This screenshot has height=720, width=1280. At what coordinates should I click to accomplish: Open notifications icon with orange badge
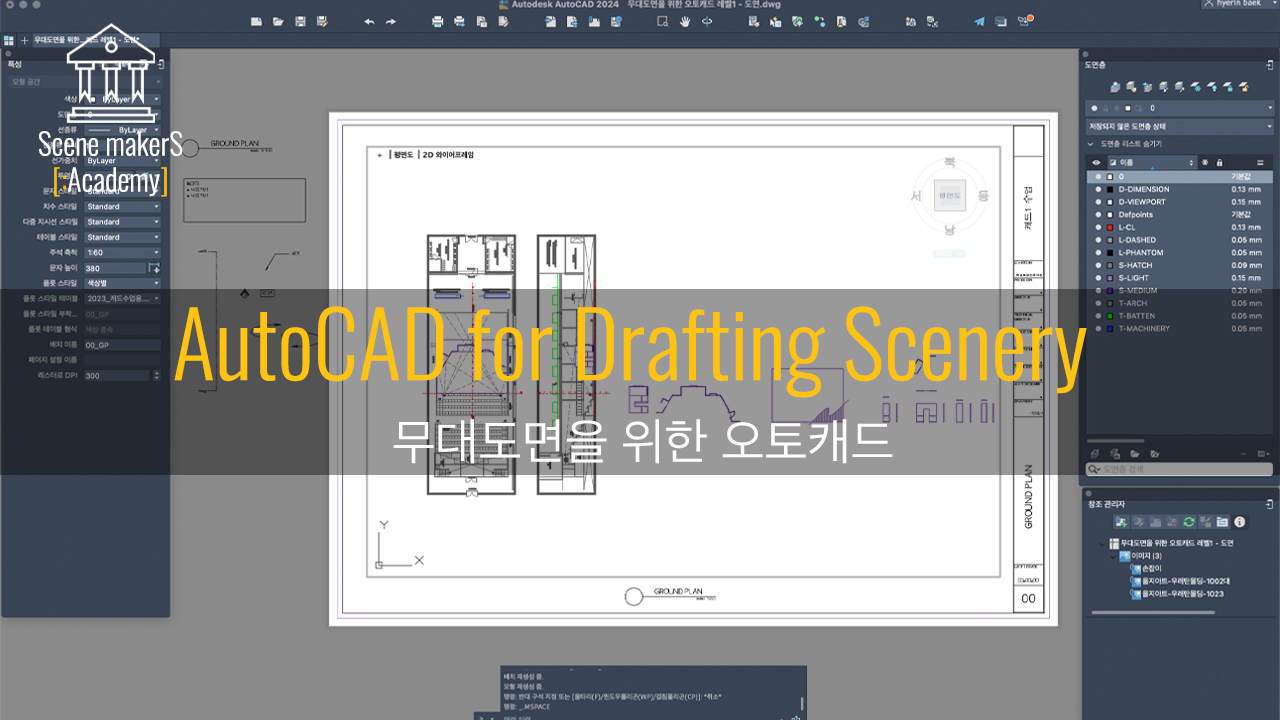(x=1024, y=20)
